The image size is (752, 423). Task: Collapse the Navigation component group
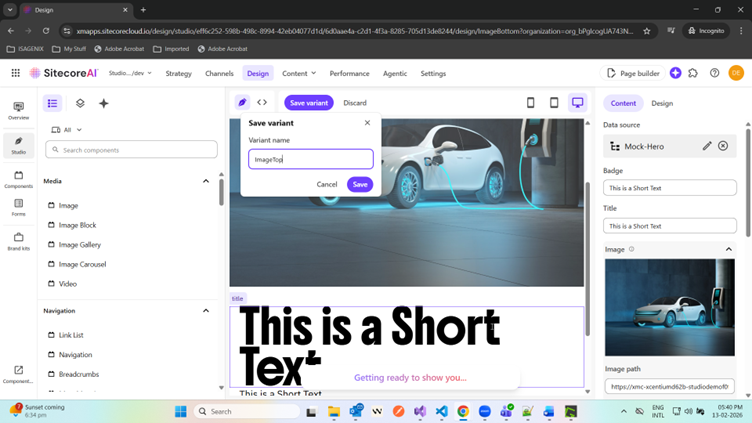[x=206, y=311]
